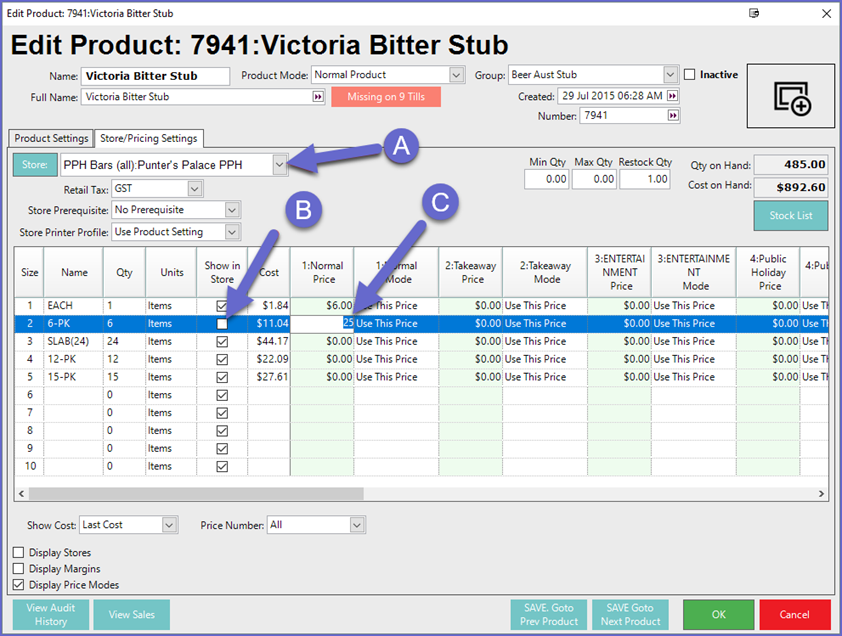Toggle Show in Store for SLAB(24) row
842x636 pixels.
point(222,342)
